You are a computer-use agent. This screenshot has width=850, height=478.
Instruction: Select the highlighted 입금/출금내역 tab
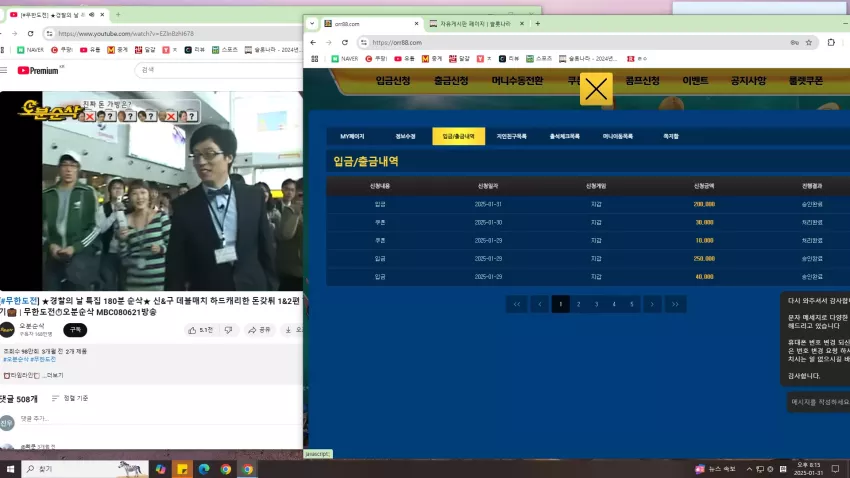click(x=459, y=137)
